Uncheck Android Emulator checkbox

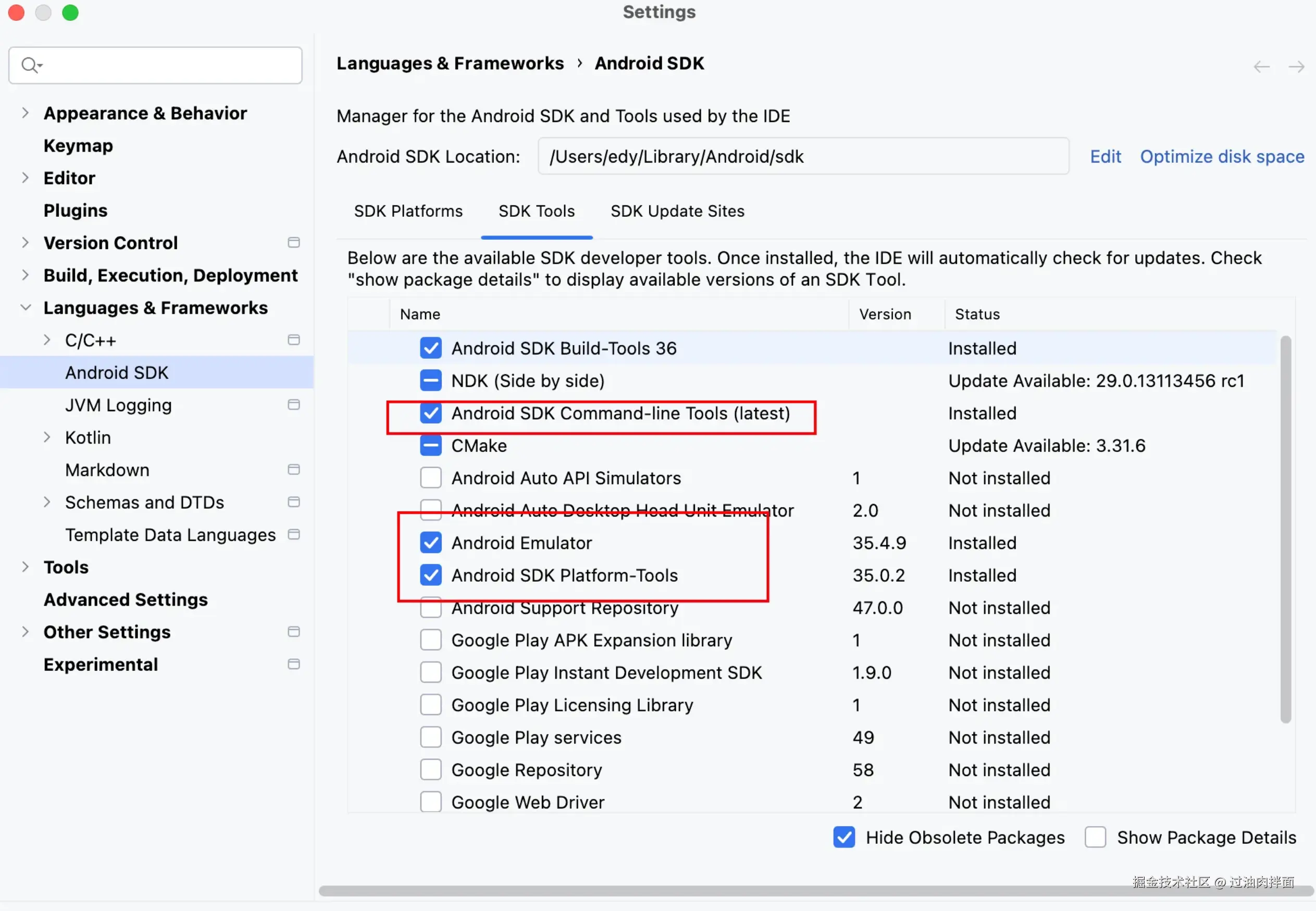coord(431,542)
